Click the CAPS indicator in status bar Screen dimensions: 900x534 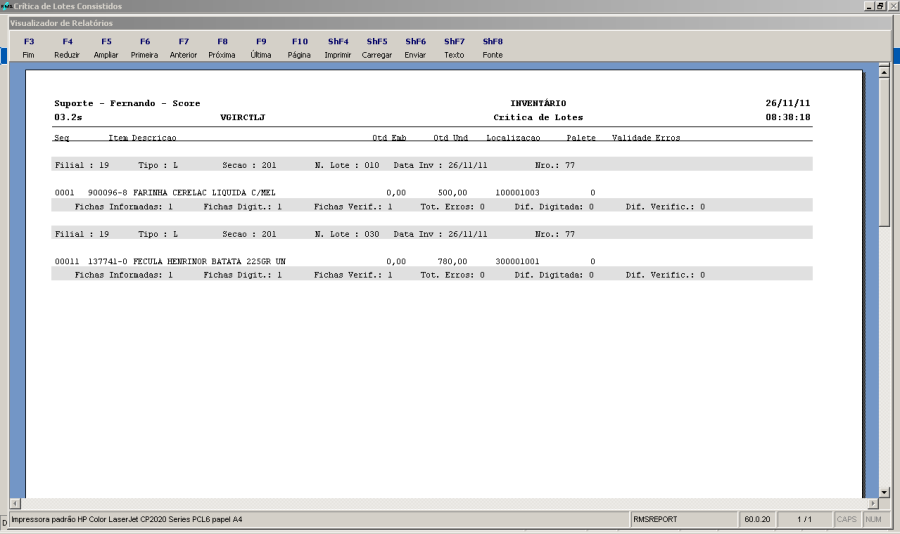846,519
